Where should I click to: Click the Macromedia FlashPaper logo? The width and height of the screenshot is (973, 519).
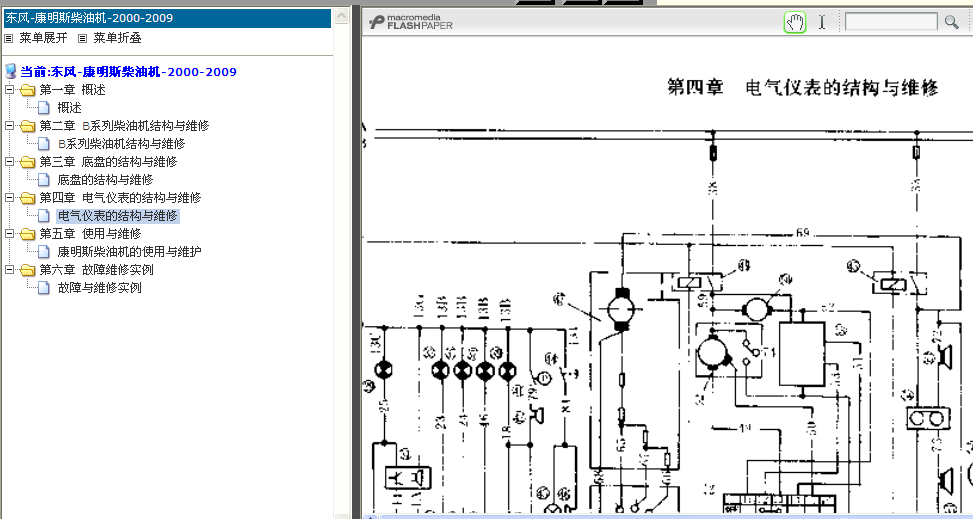pos(411,22)
